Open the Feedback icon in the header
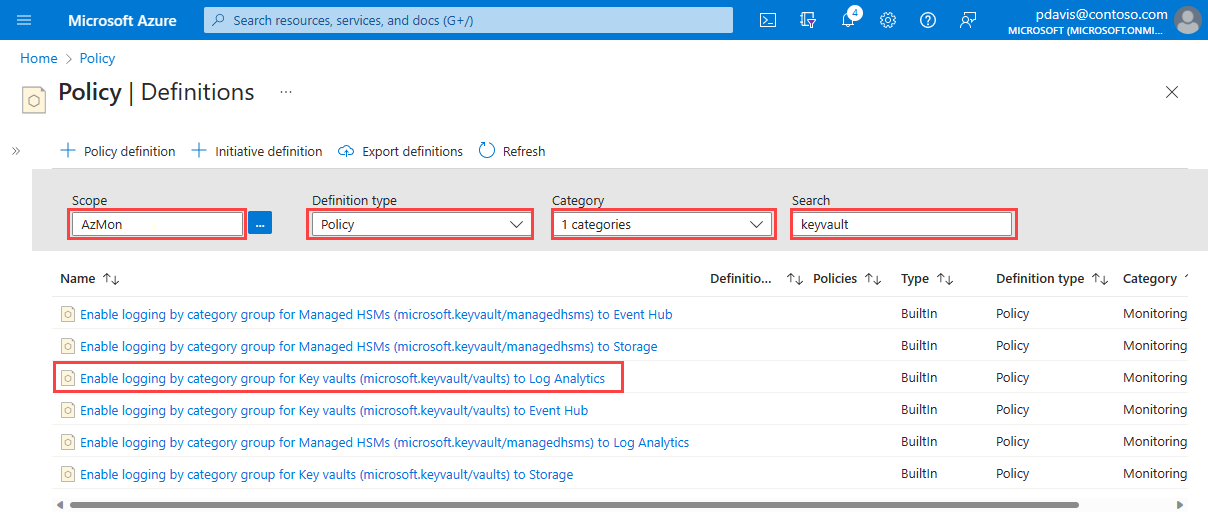 [x=967, y=20]
